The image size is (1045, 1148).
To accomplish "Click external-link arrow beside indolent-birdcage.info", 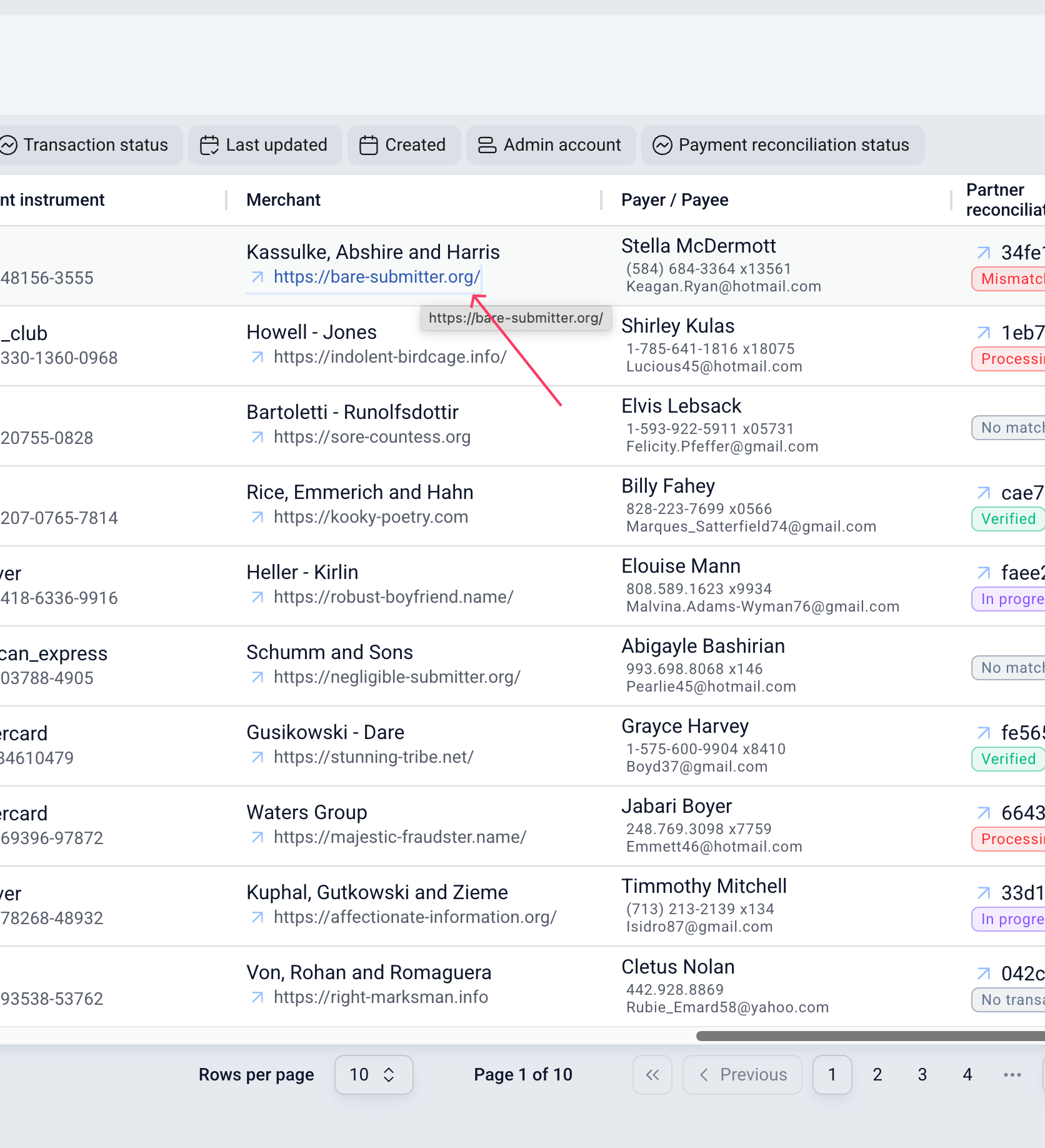I will coord(257,357).
